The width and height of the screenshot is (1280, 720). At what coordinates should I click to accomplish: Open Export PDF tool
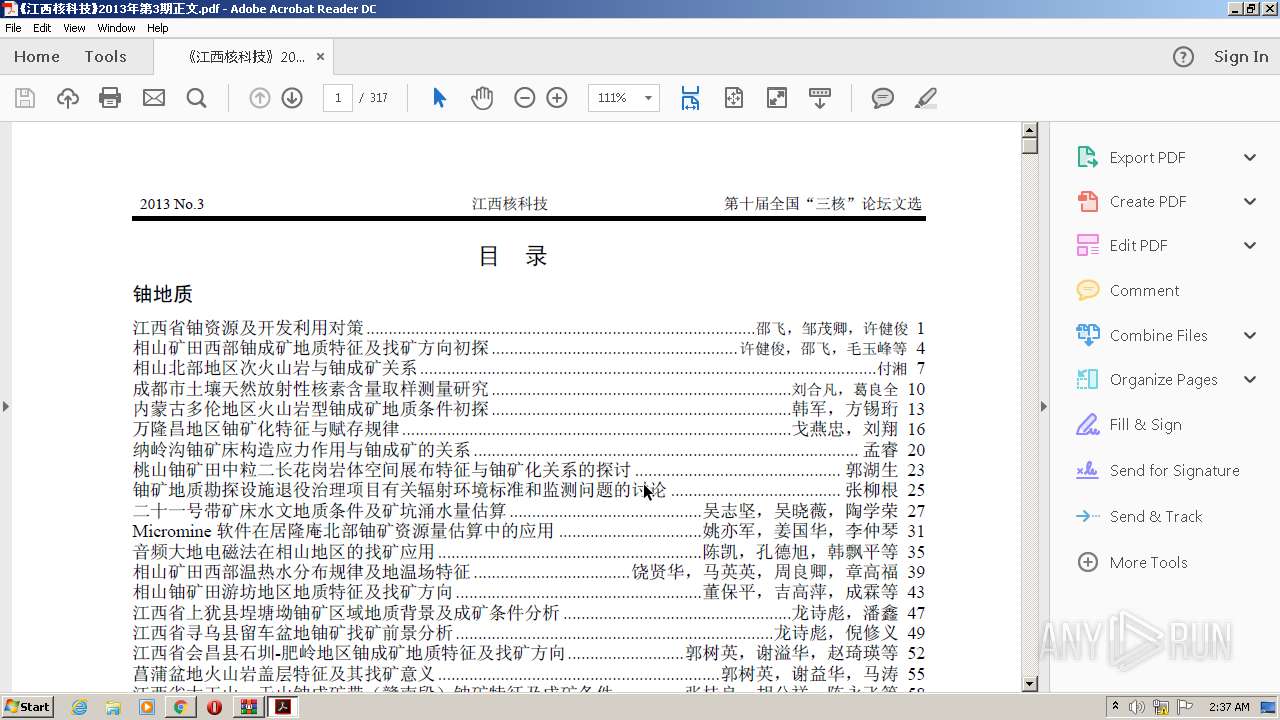(x=1147, y=158)
